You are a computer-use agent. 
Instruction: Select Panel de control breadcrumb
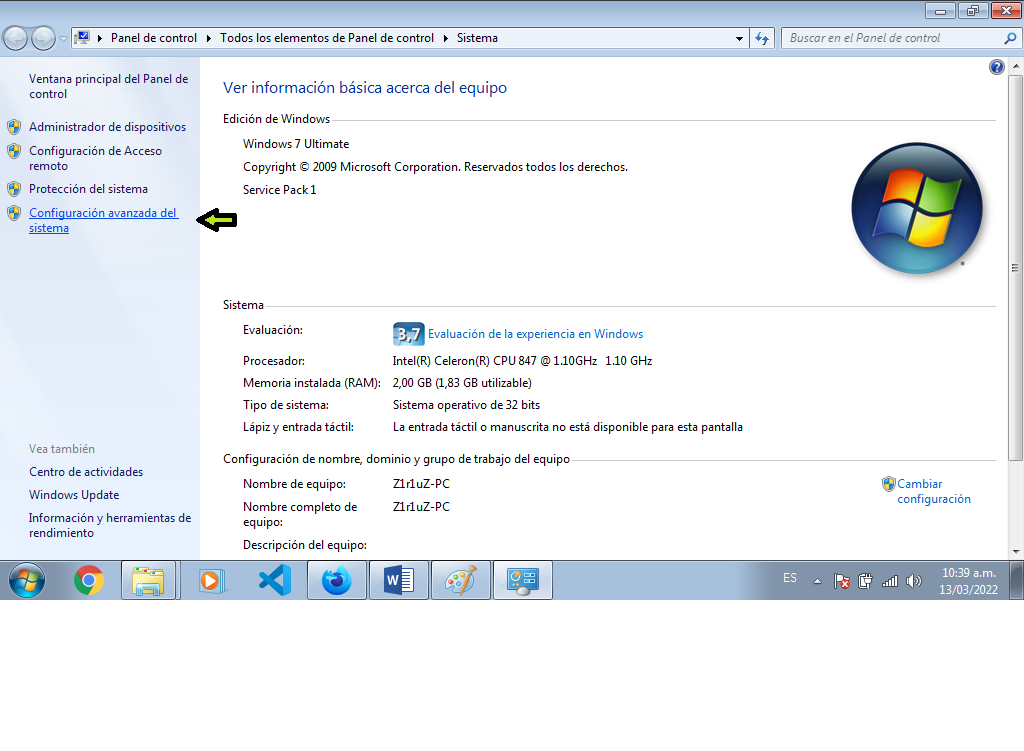pyautogui.click(x=153, y=38)
